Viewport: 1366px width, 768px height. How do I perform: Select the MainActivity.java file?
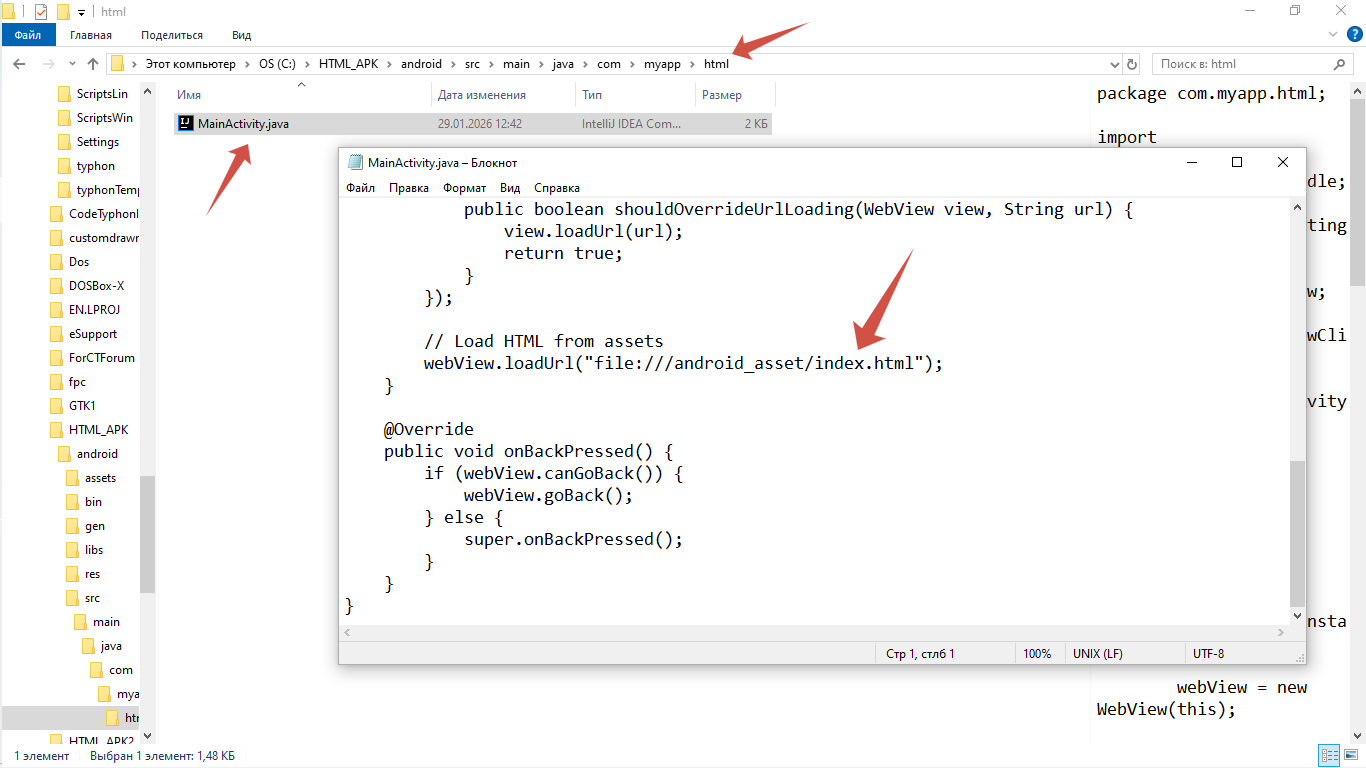click(243, 124)
